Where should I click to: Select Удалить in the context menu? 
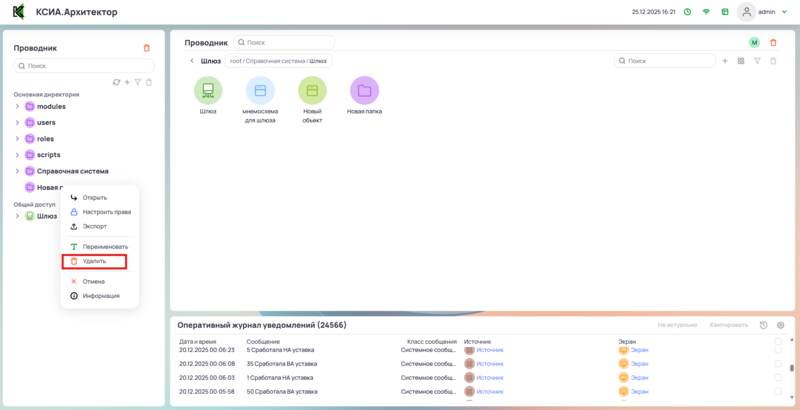click(93, 261)
